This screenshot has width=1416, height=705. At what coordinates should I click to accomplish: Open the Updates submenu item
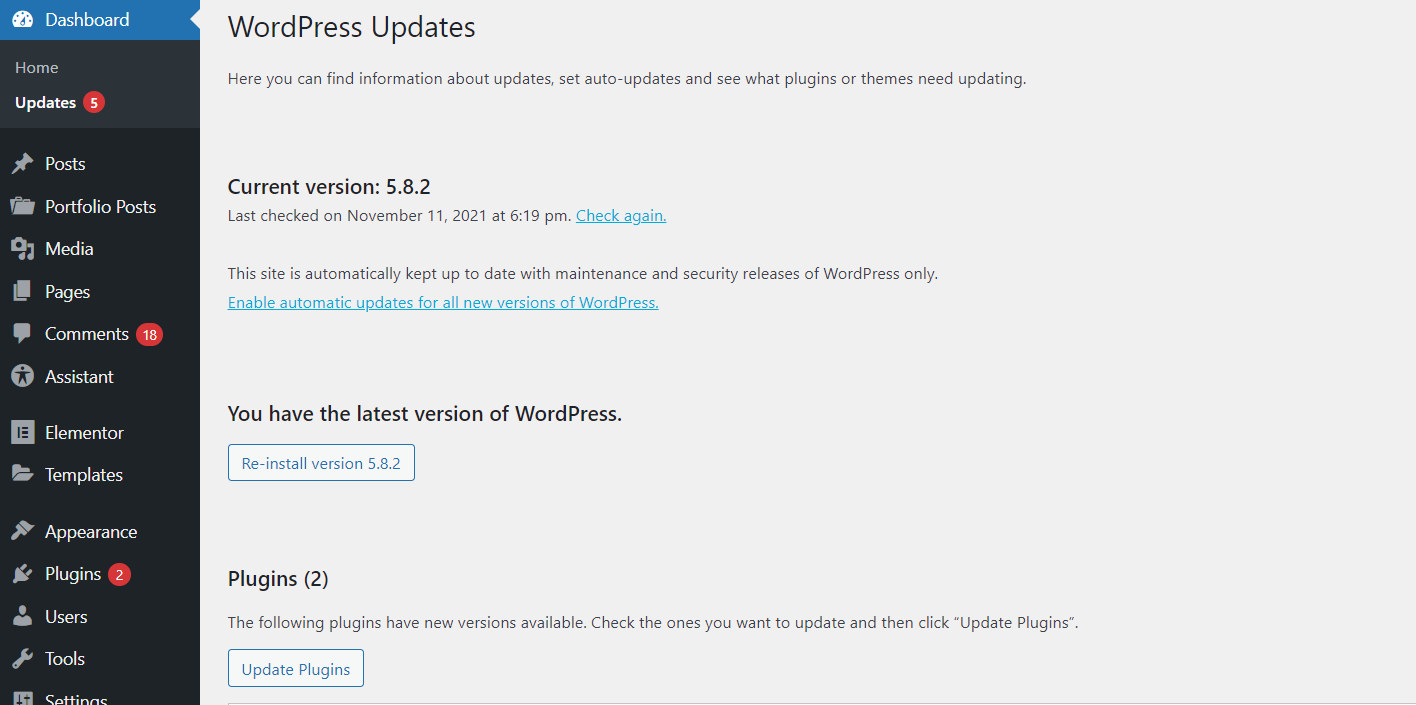(x=46, y=102)
